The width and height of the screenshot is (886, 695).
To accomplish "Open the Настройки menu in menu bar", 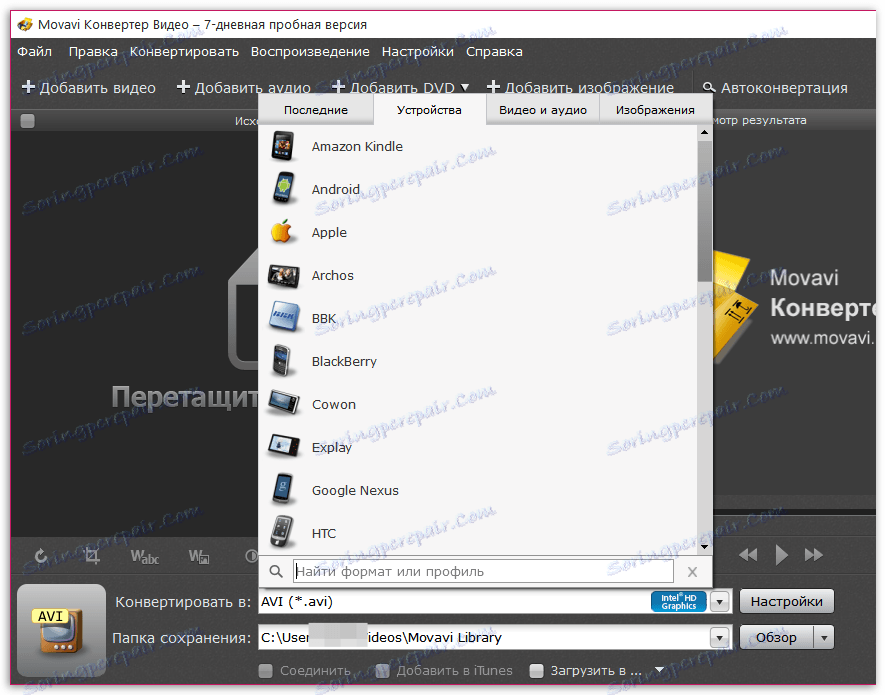I will point(418,52).
